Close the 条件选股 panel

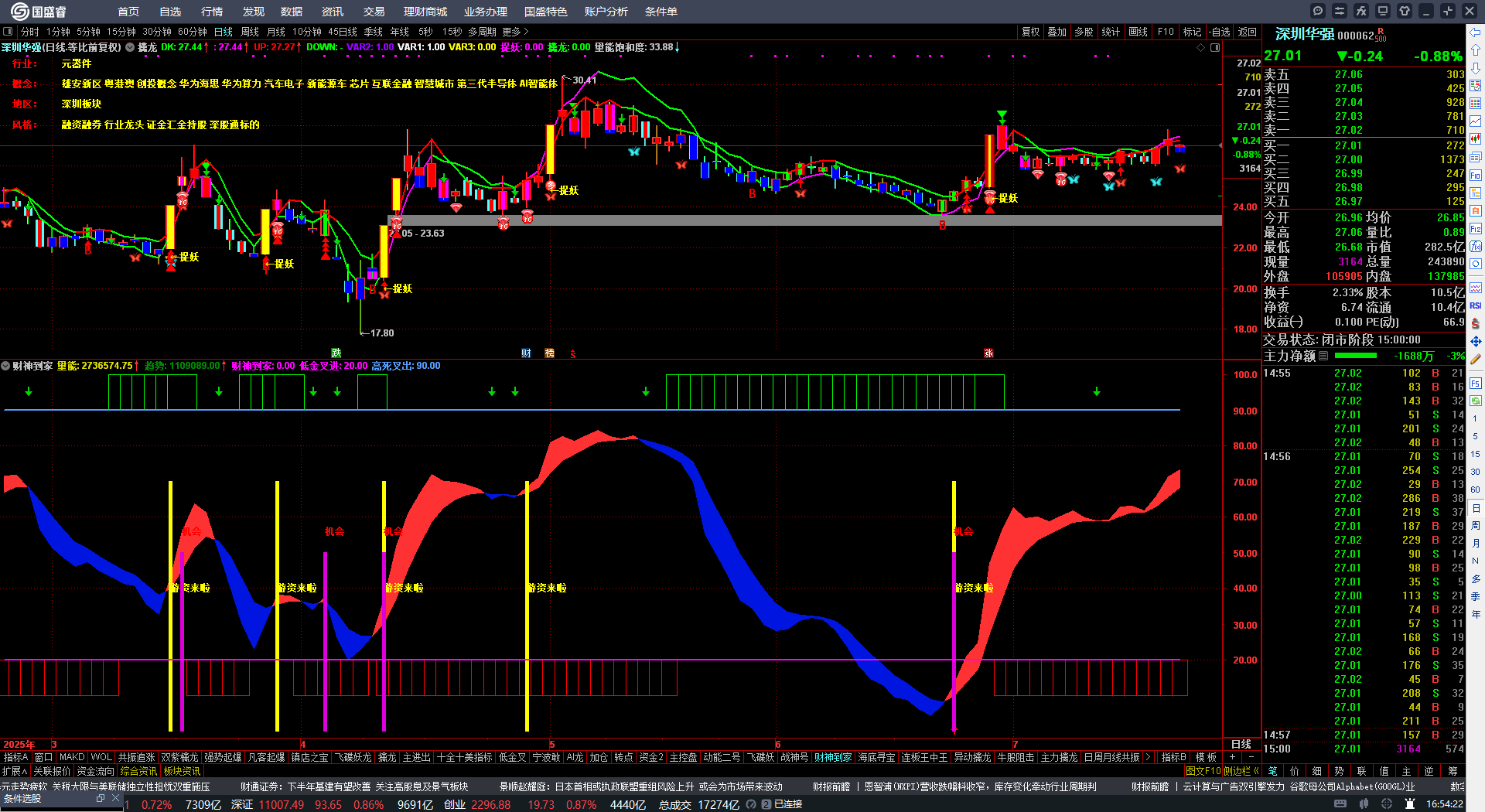(116, 798)
